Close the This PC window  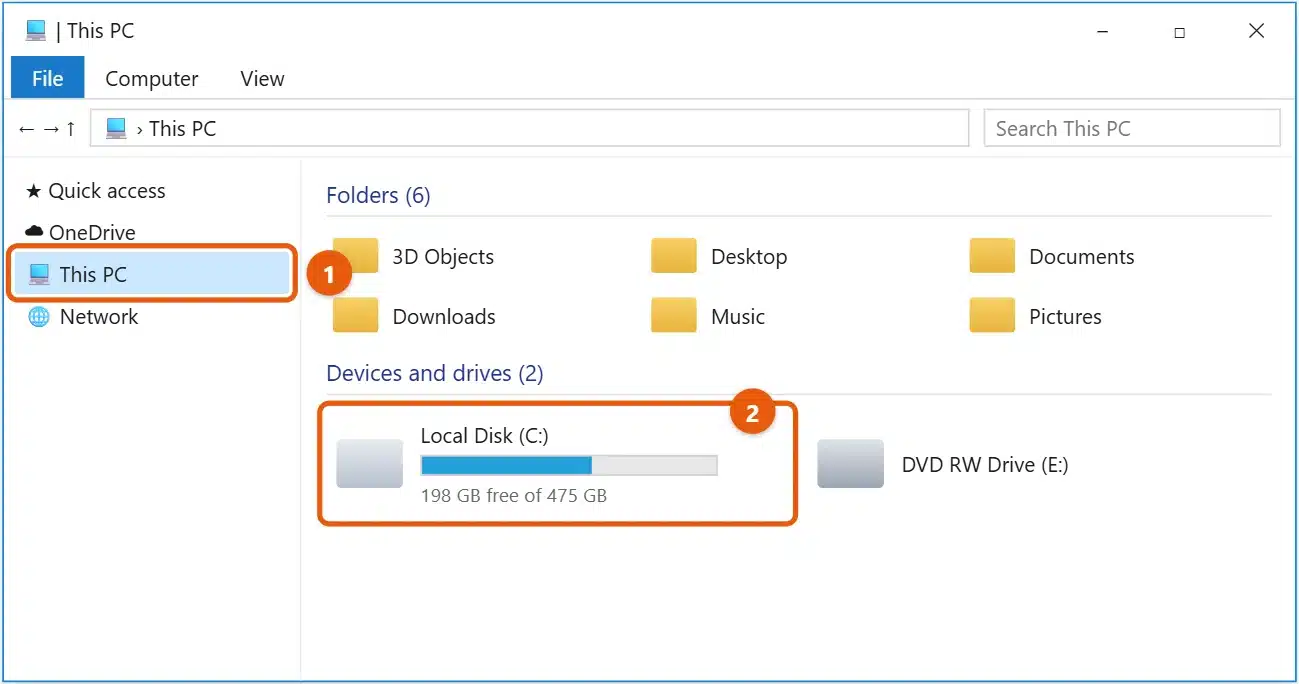(x=1257, y=32)
